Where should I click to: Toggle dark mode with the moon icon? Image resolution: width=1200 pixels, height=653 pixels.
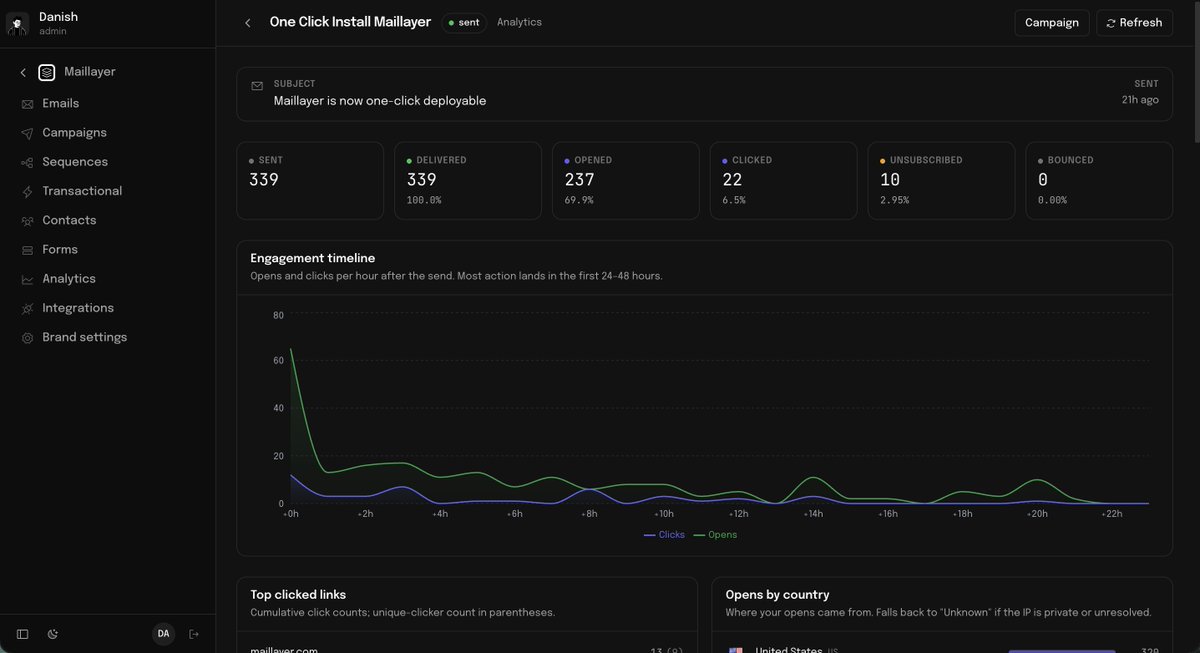53,634
